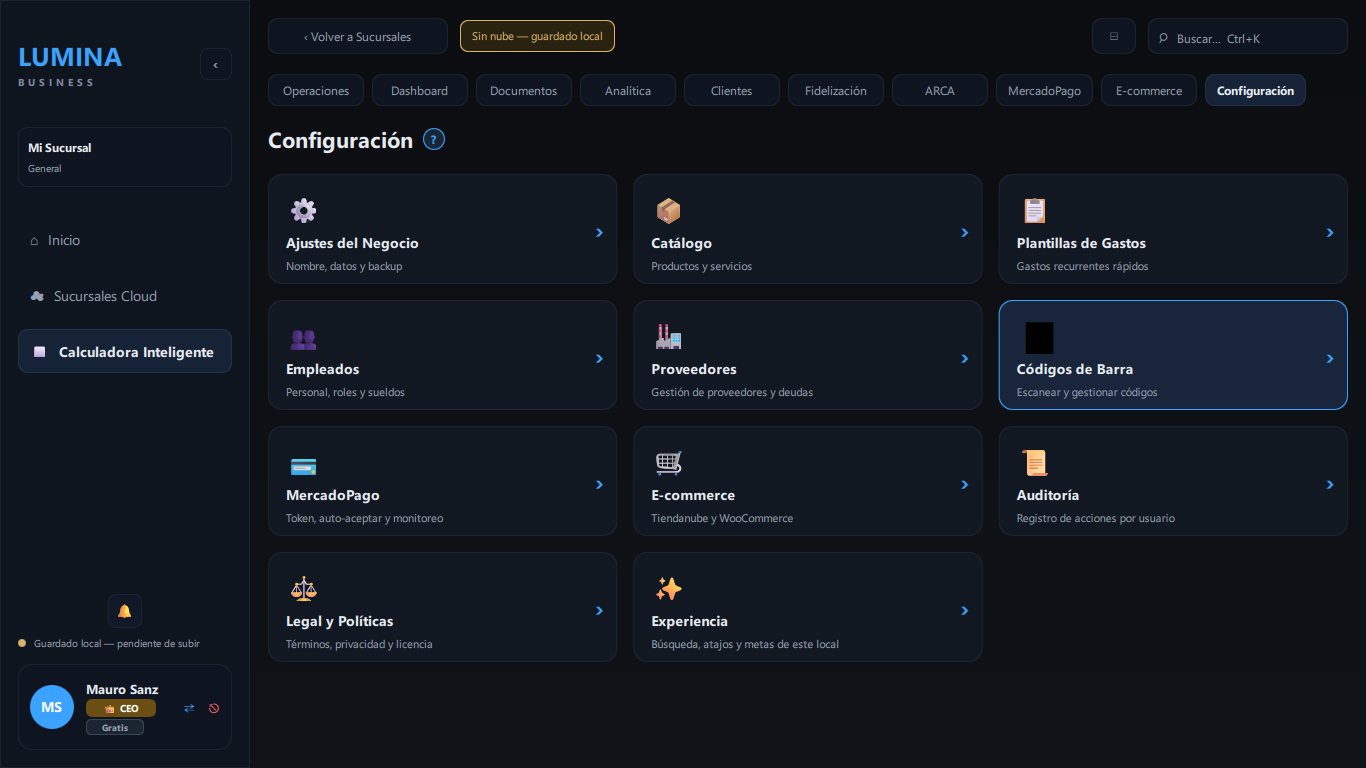Click the Volver a Sucursales button

pos(358,36)
